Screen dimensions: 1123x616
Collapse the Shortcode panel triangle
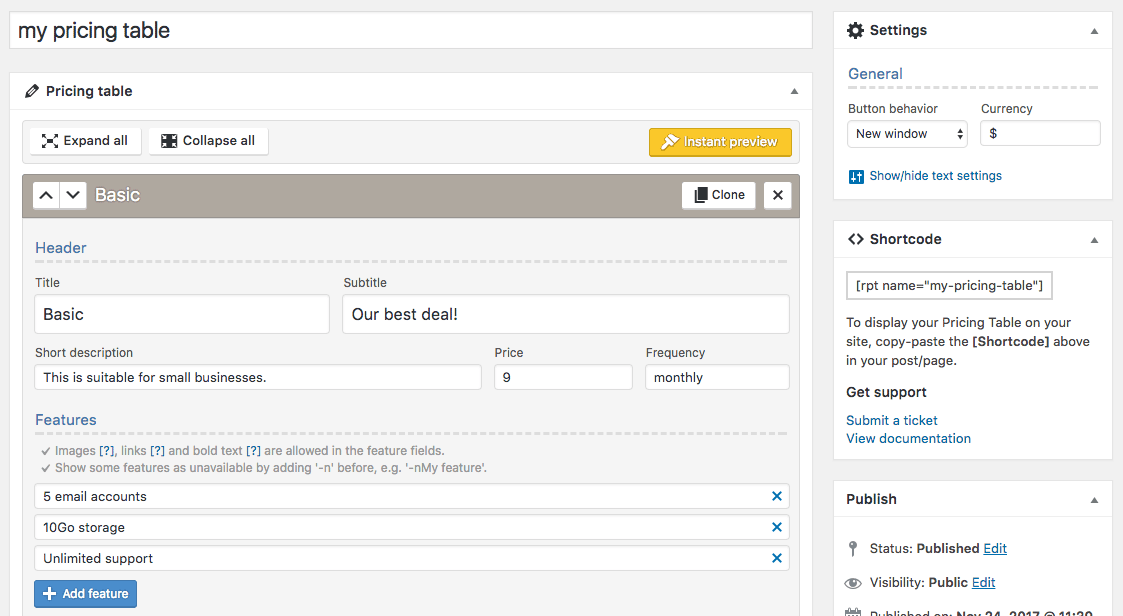(1094, 240)
